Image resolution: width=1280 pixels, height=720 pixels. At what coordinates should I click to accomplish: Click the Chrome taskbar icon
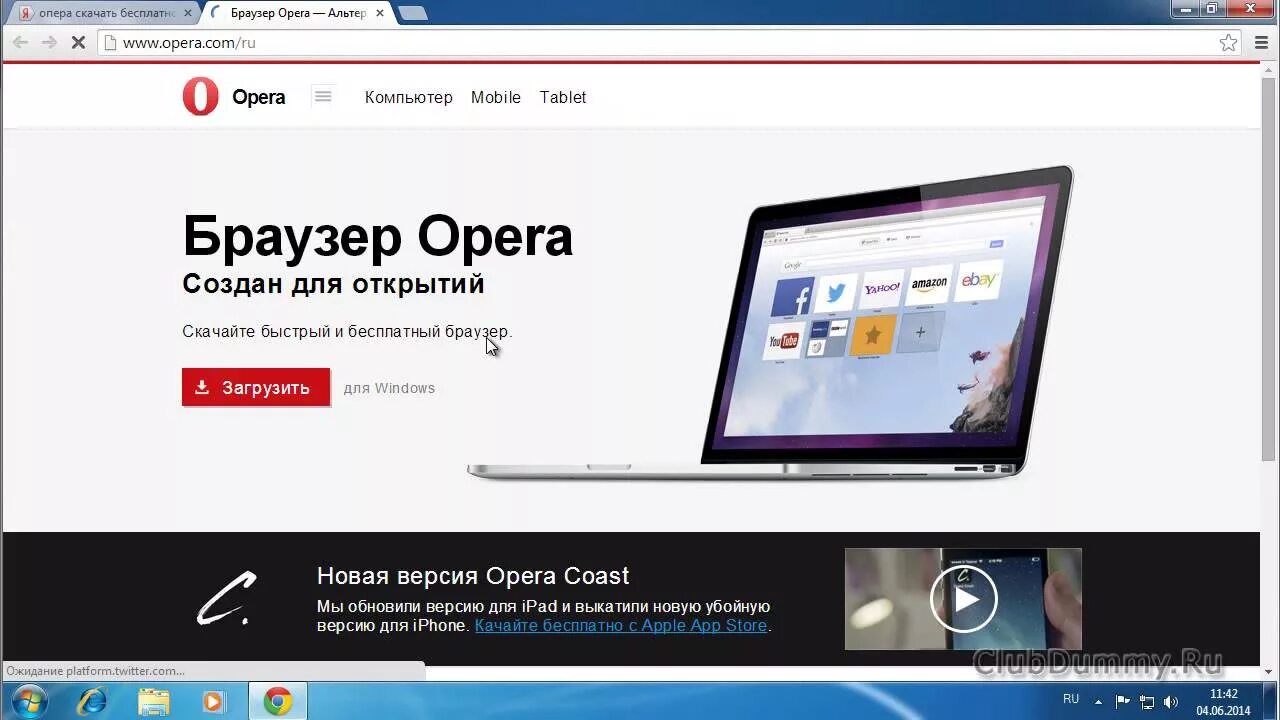tap(278, 701)
